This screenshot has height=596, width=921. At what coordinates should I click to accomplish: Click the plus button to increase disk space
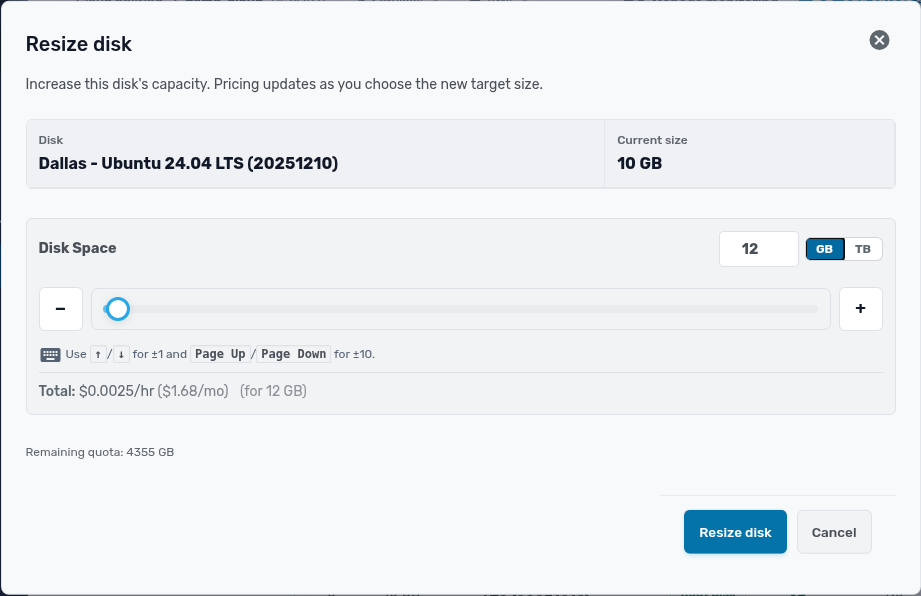click(x=861, y=309)
